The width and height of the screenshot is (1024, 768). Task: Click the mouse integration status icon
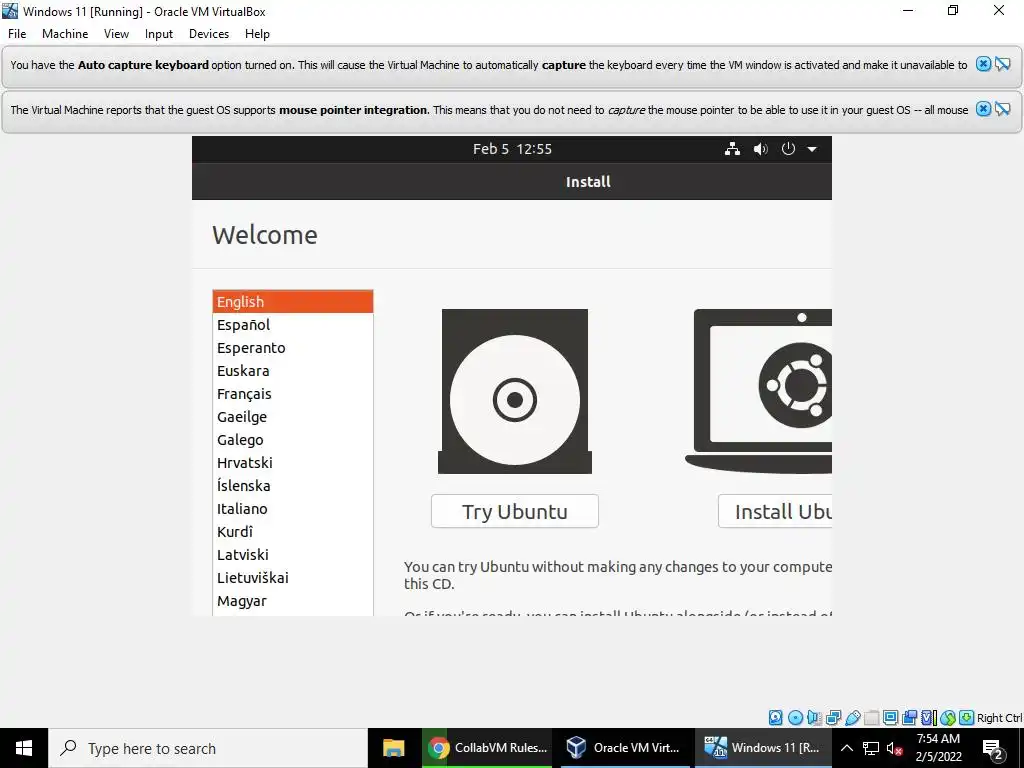[x=948, y=718]
